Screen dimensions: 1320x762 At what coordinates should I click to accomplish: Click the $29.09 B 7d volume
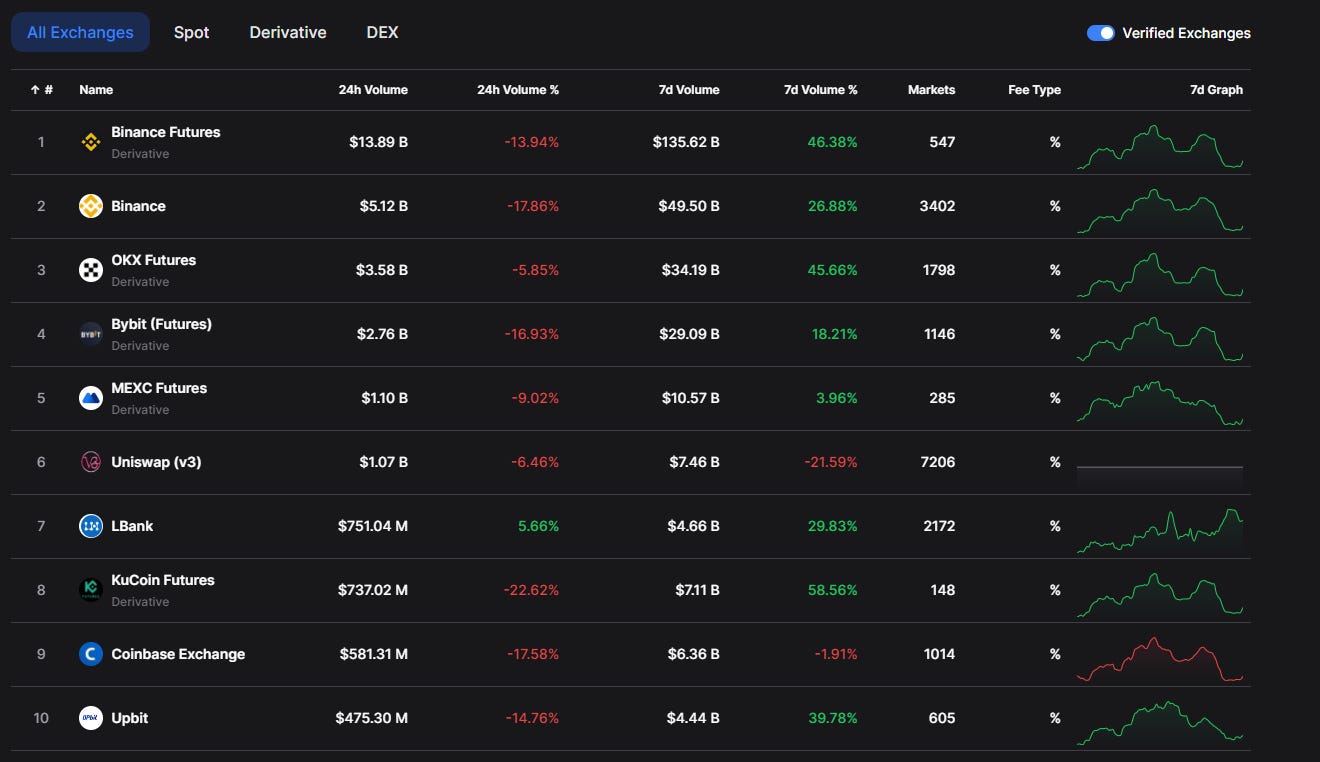[x=689, y=334]
